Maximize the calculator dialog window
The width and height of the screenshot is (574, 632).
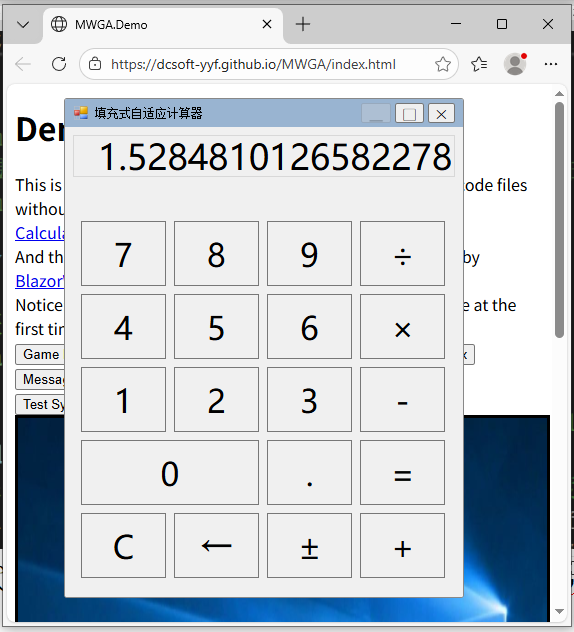pos(409,113)
